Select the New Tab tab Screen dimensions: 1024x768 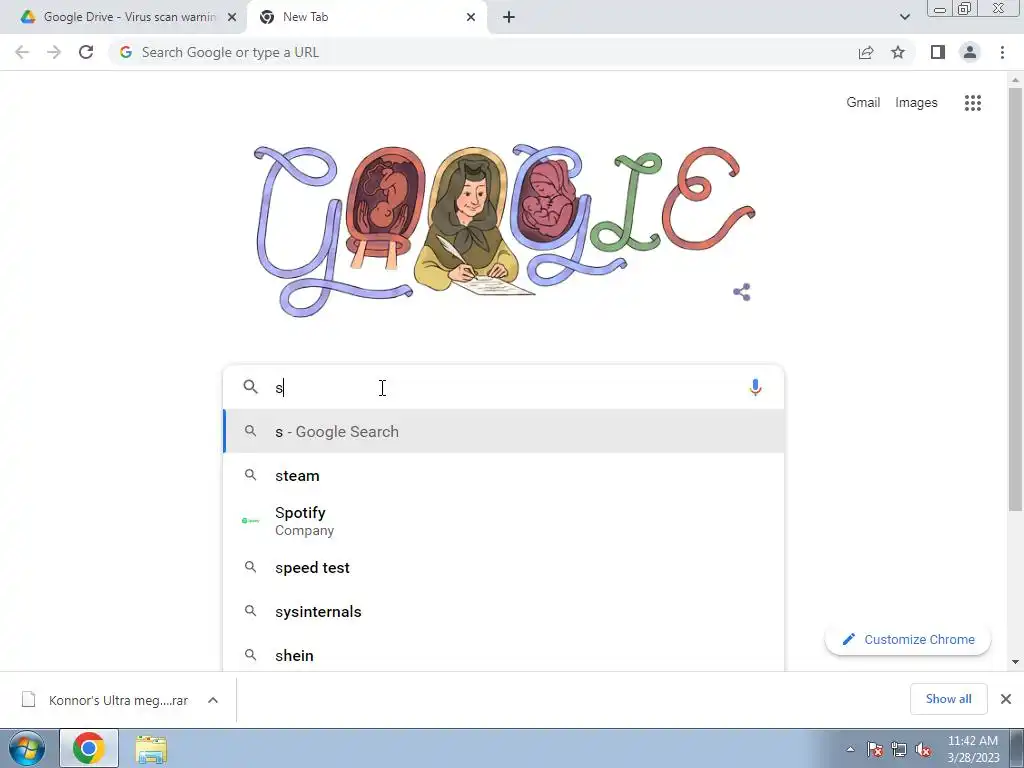point(367,17)
